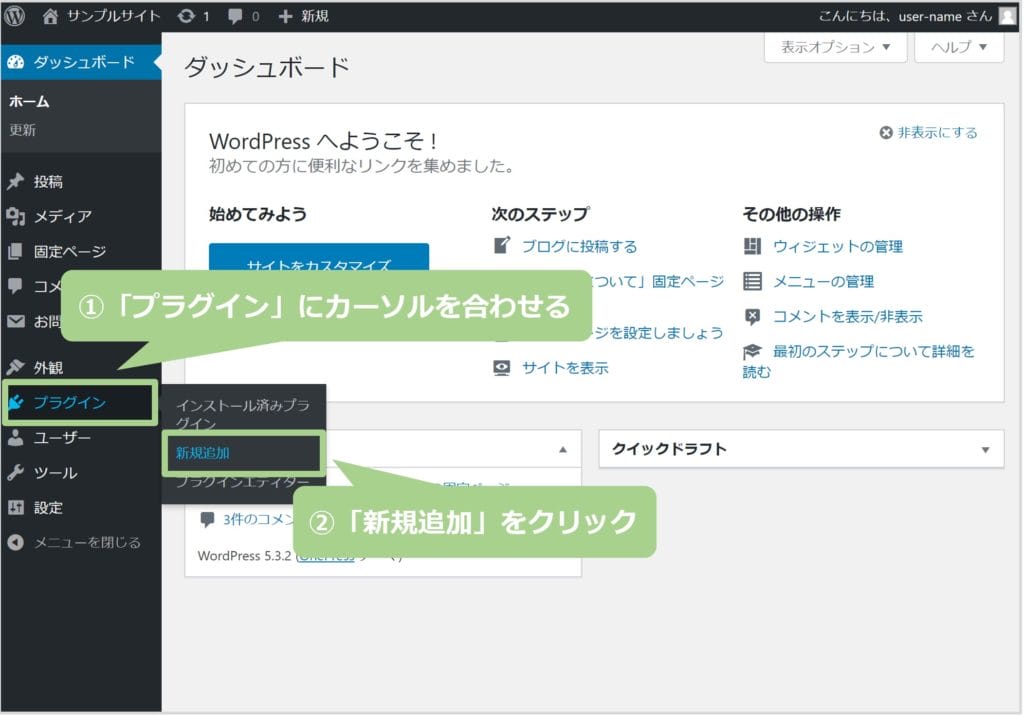Open the 3件のコメント link
Viewport: 1024px width, 716px height.
(259, 519)
